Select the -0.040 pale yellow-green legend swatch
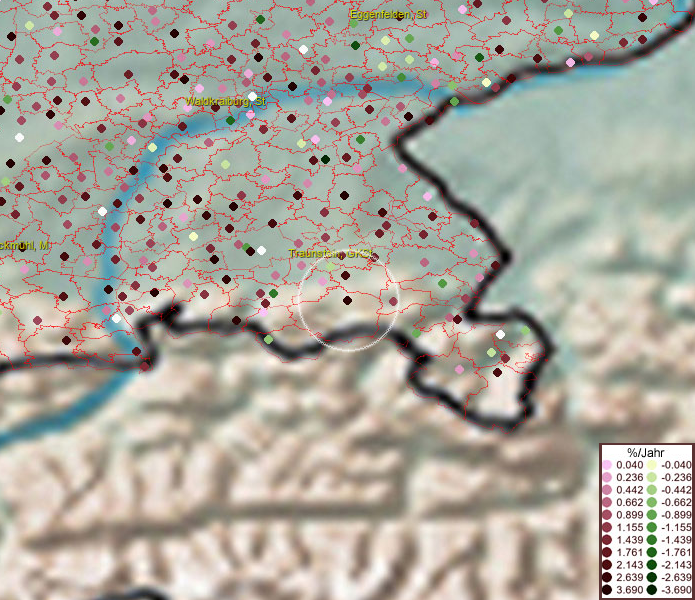 651,465
